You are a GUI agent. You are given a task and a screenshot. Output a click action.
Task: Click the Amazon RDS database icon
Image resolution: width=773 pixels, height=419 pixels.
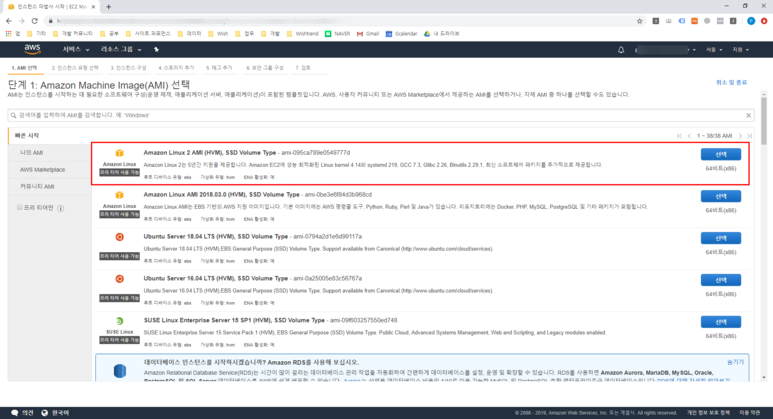(120, 371)
